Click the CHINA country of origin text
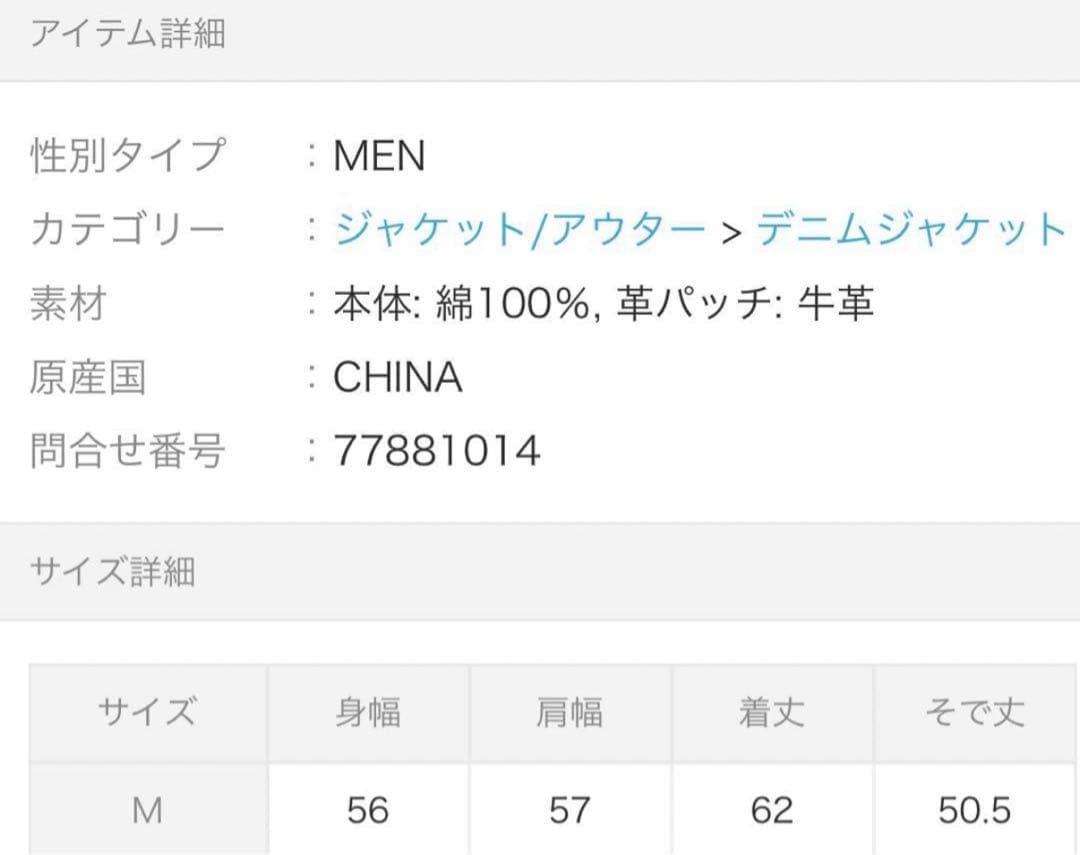 (x=397, y=378)
